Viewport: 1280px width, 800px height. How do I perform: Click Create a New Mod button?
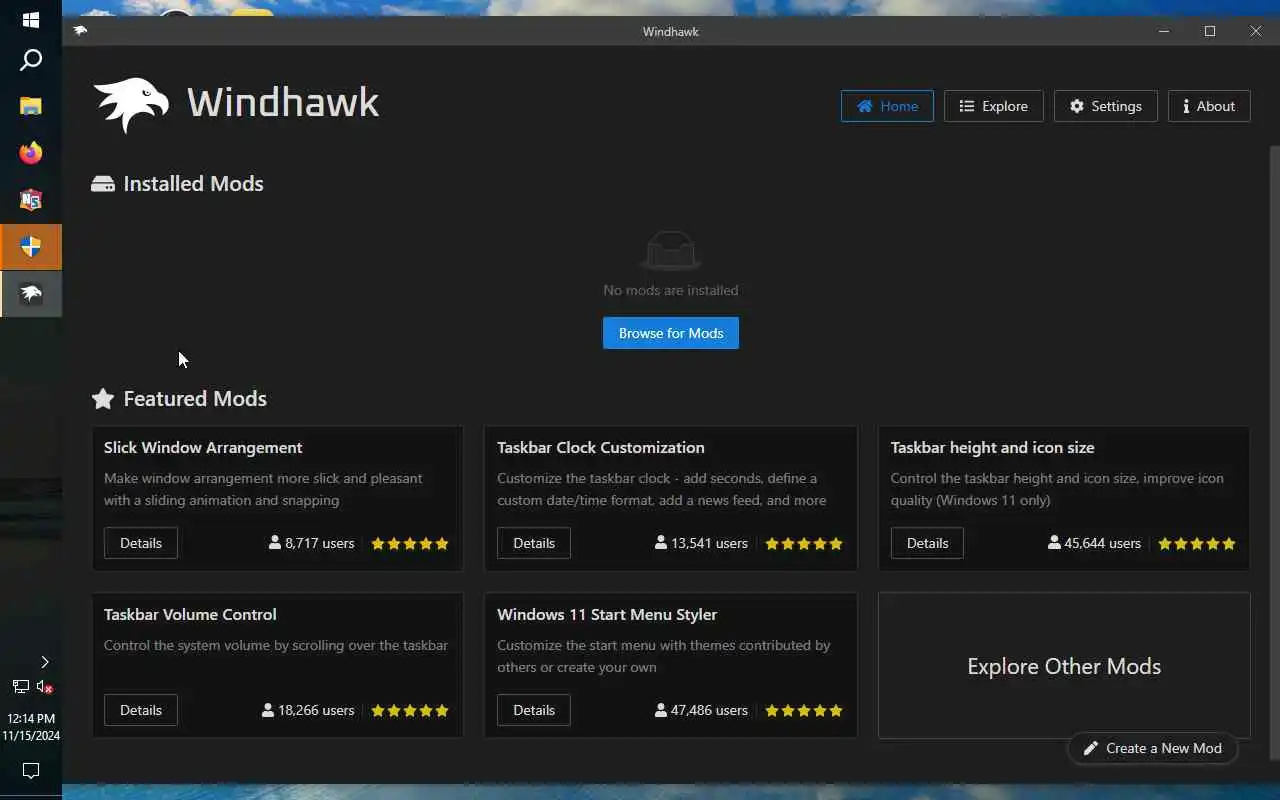1152,748
